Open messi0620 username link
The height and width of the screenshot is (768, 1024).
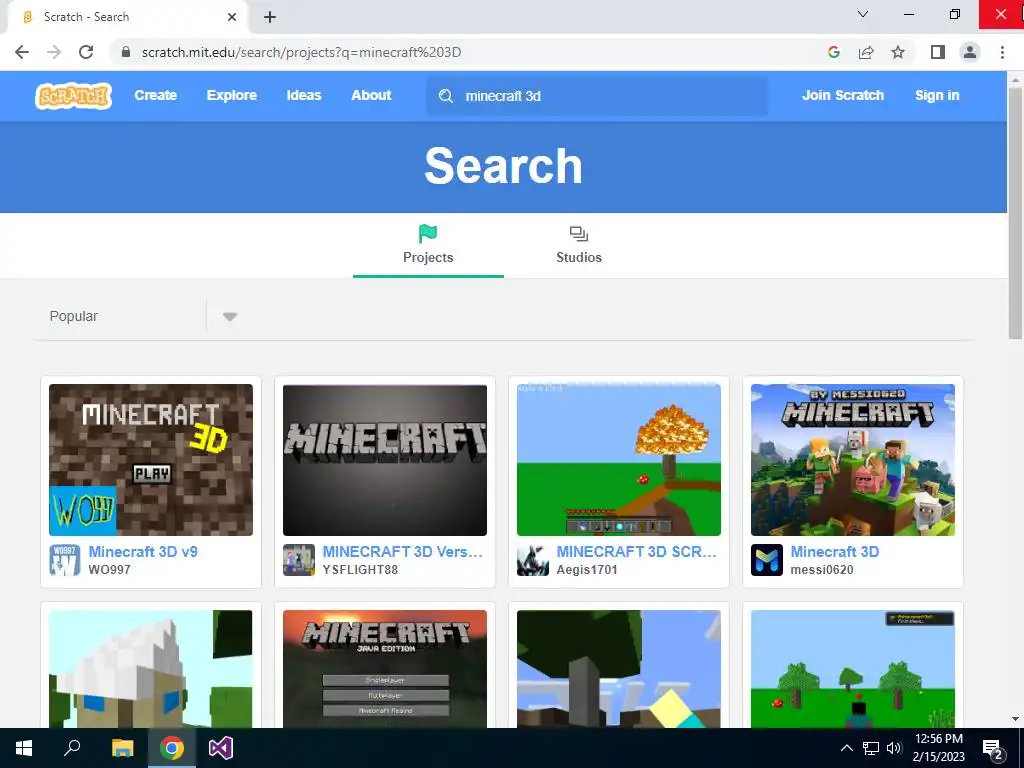coord(822,569)
